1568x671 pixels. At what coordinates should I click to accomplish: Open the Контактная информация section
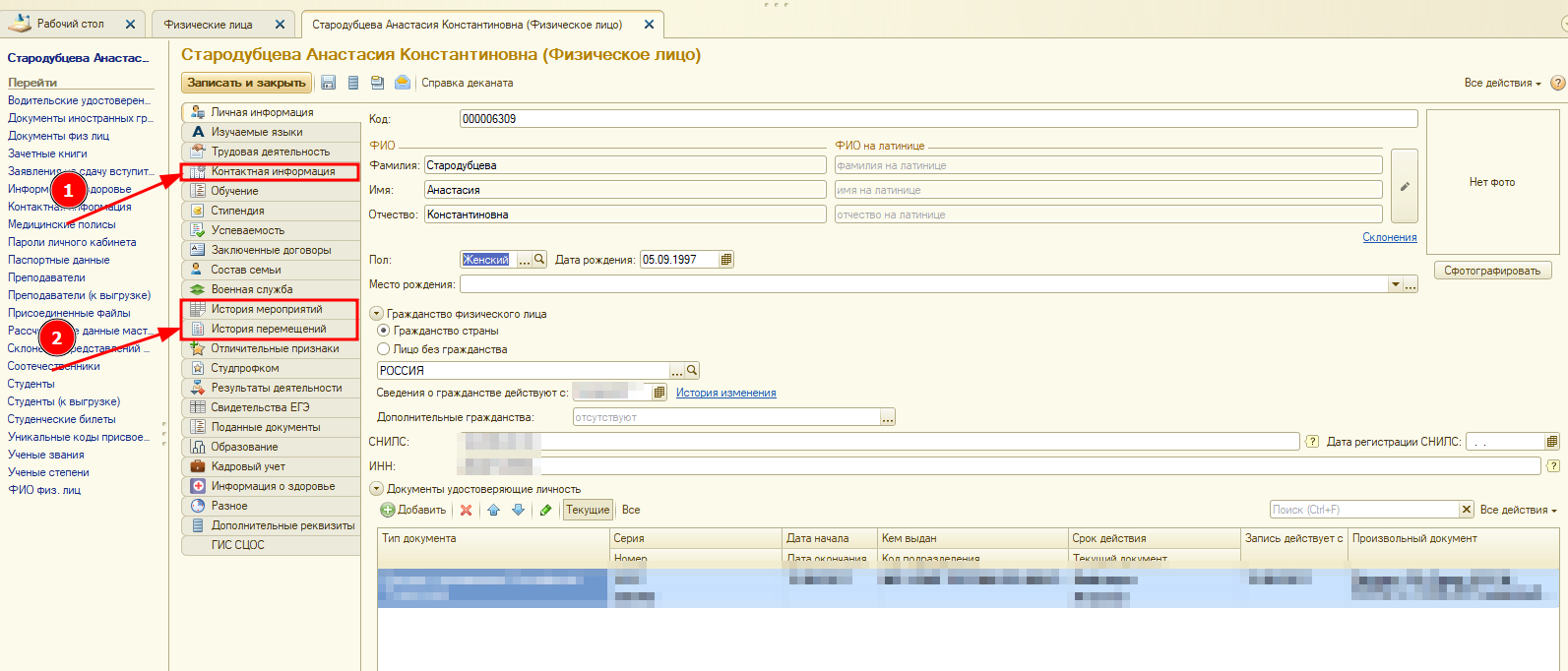(273, 171)
